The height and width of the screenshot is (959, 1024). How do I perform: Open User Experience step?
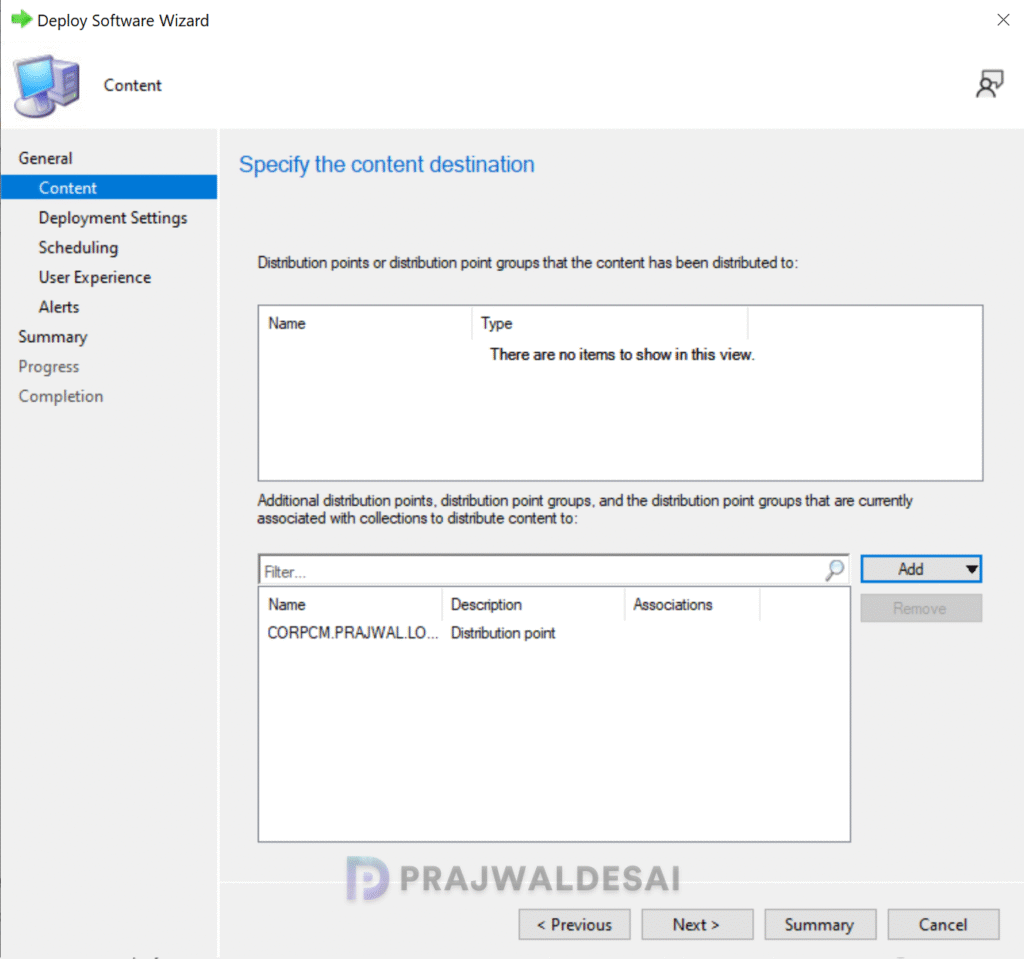pyautogui.click(x=95, y=277)
